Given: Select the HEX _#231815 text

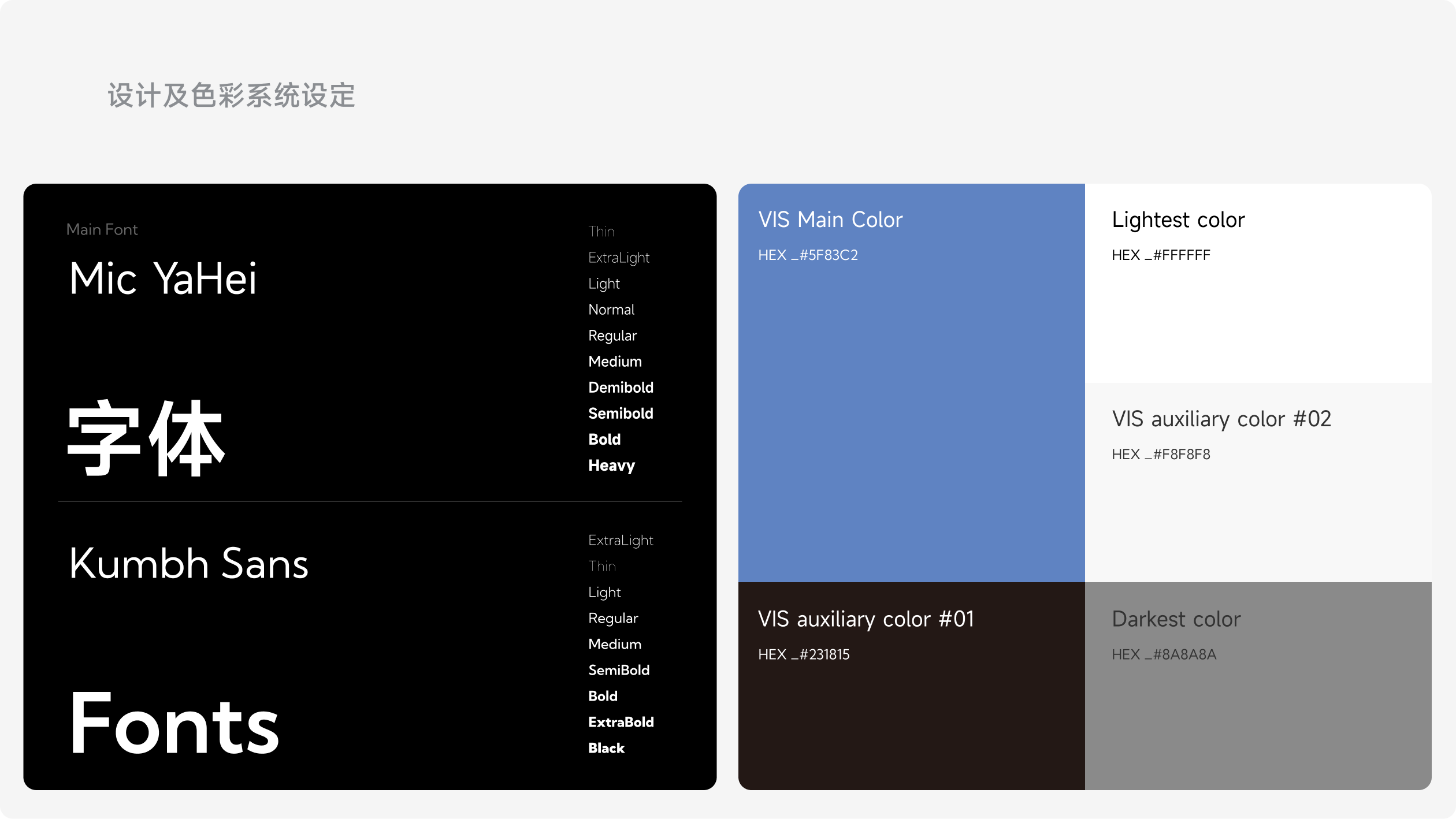Looking at the screenshot, I should pos(804,654).
